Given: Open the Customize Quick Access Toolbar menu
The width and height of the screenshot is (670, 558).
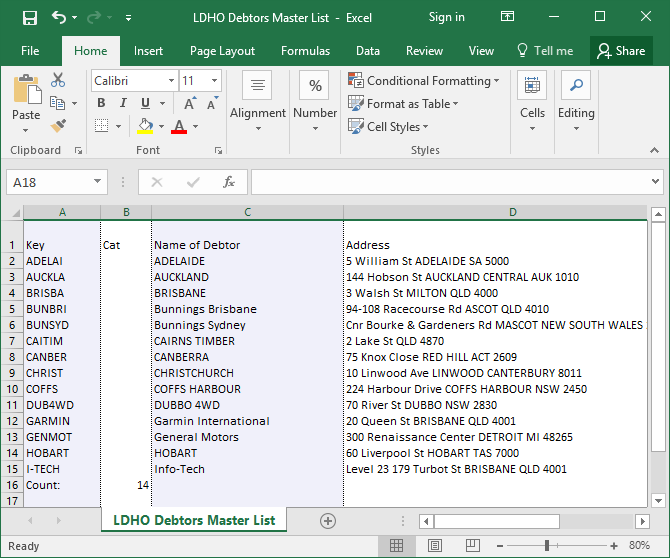Looking at the screenshot, I should 128,18.
